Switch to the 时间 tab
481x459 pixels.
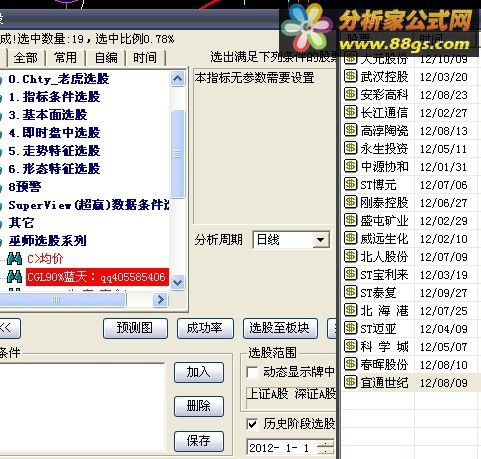point(145,58)
